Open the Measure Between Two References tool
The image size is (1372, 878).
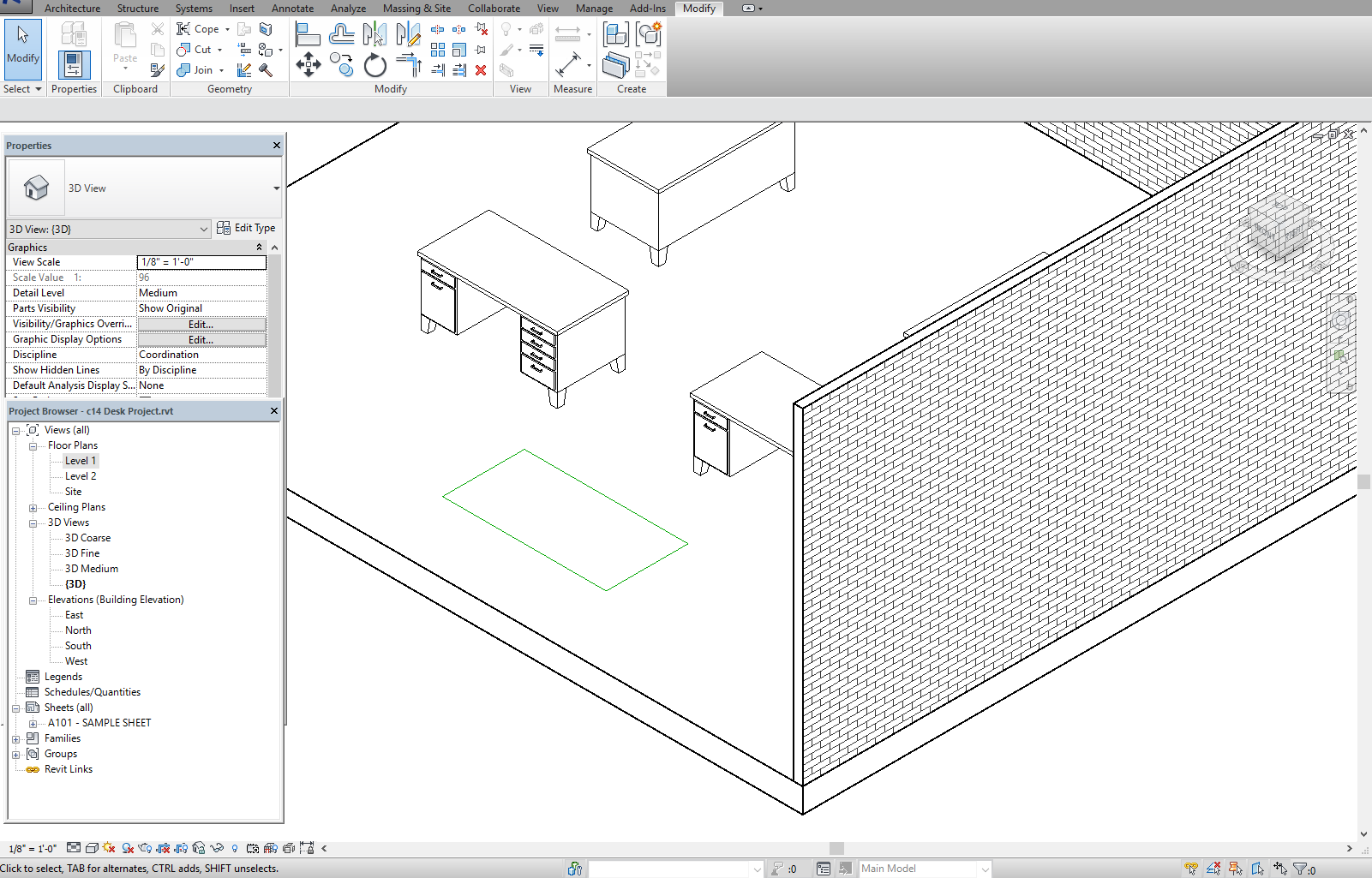568,64
